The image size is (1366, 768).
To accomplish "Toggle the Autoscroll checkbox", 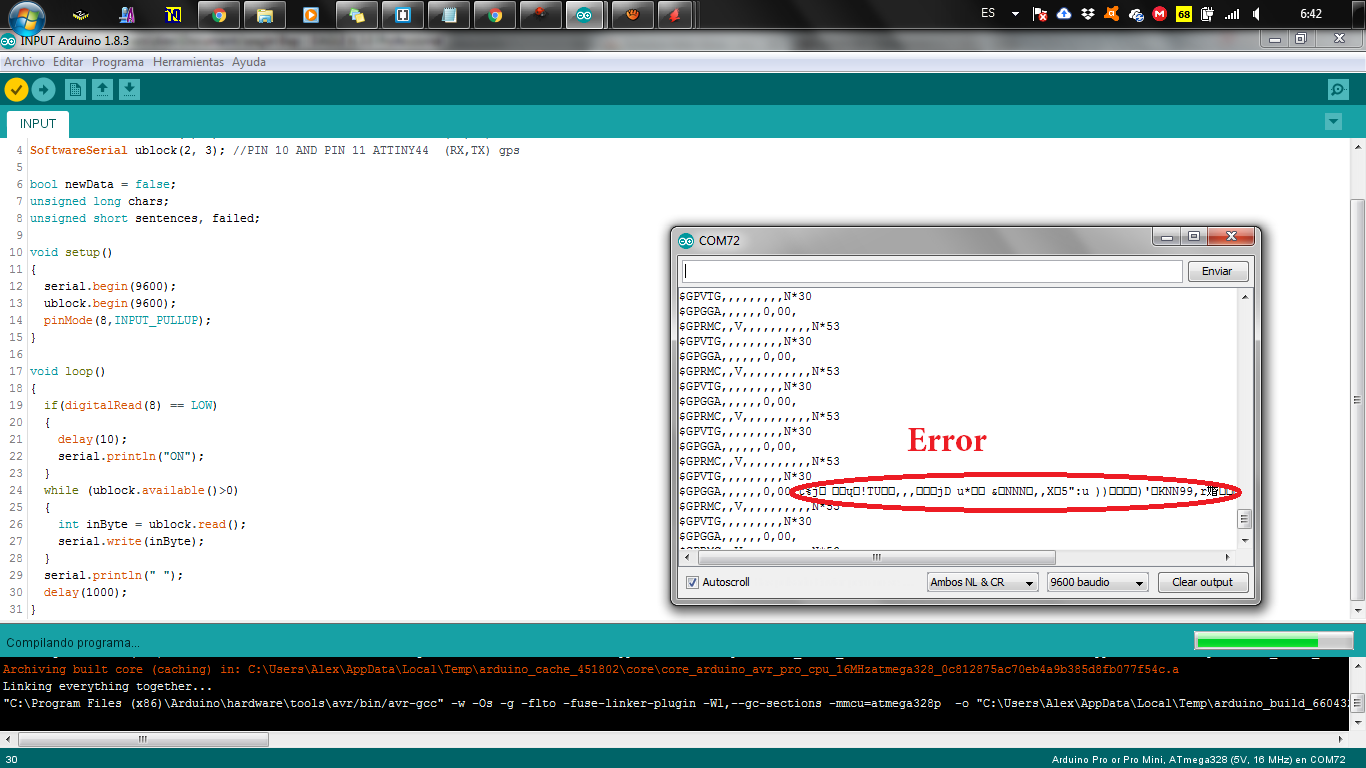I will click(692, 582).
